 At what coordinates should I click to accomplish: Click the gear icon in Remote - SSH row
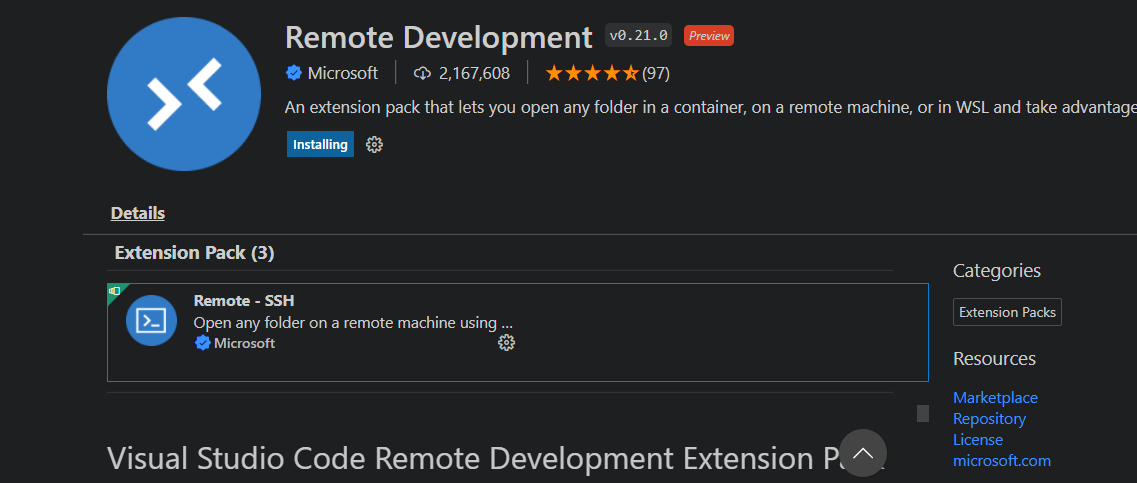(506, 343)
